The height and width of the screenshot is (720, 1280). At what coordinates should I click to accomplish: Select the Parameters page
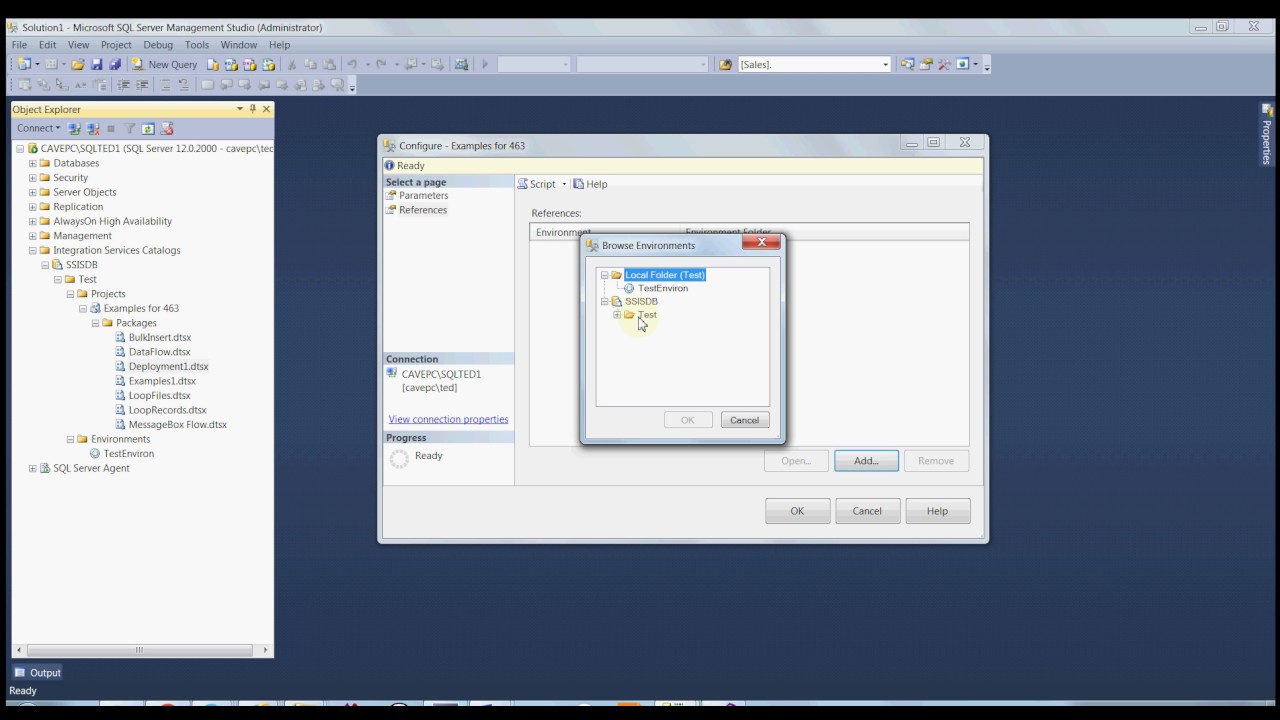click(423, 196)
